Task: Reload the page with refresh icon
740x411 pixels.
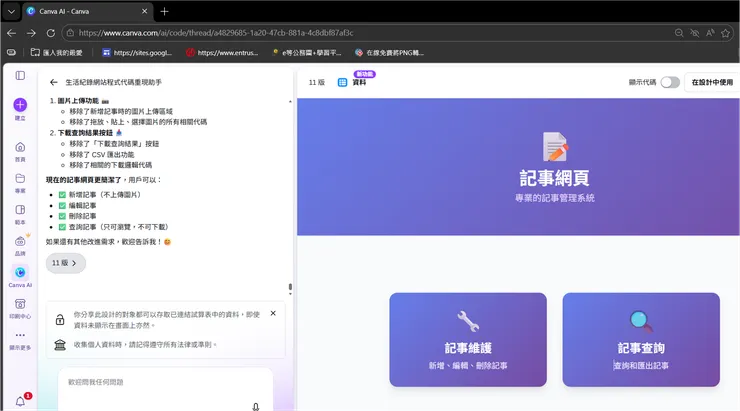Action: point(50,33)
